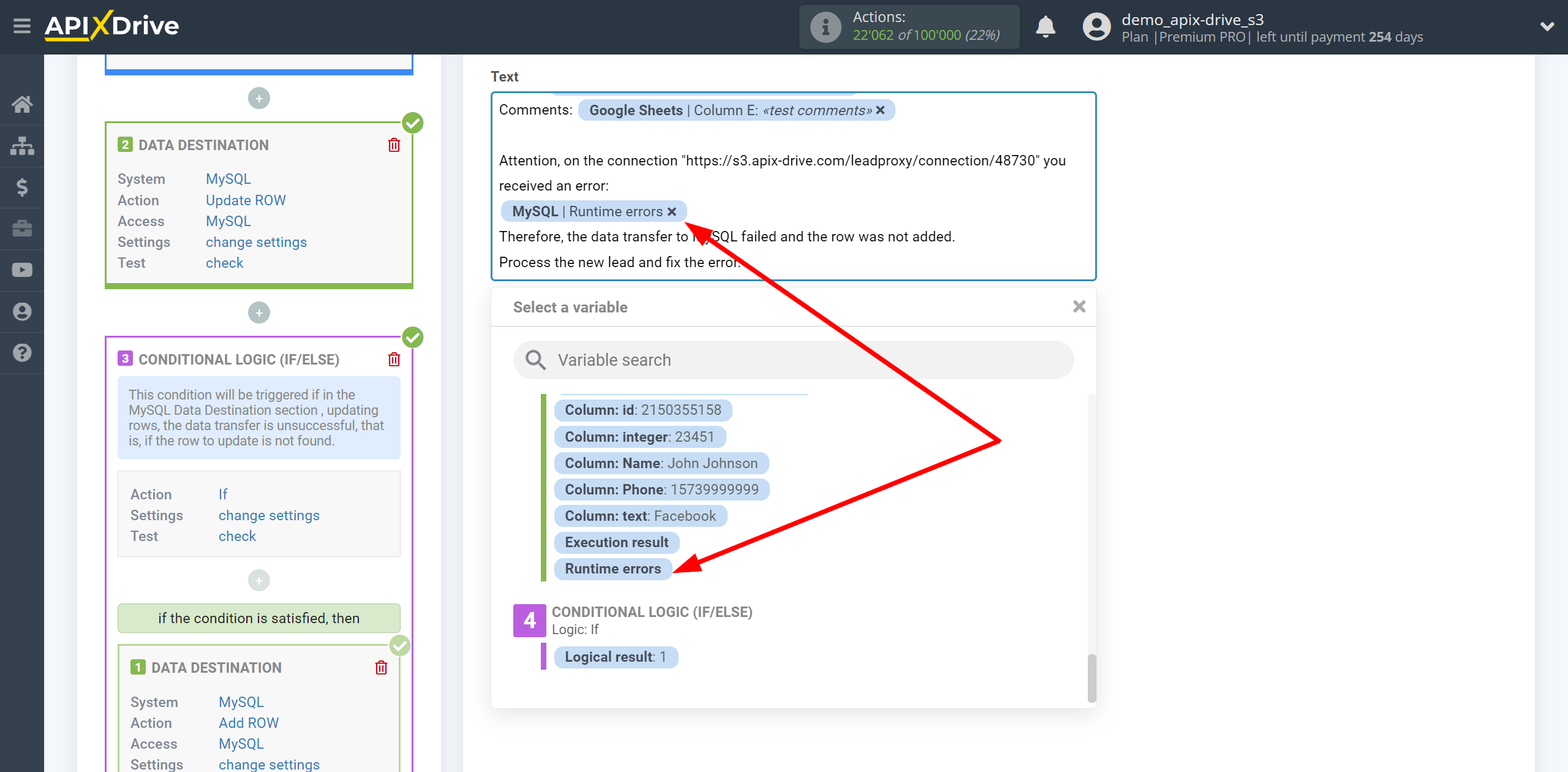Click the If action link

point(223,494)
